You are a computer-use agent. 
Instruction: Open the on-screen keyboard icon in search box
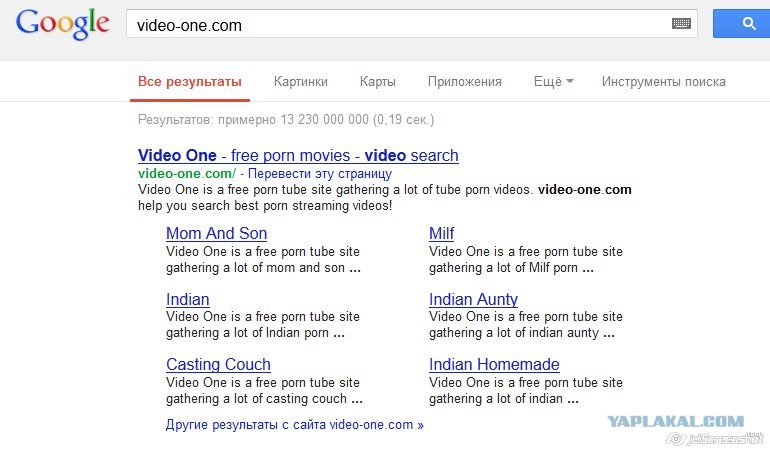pyautogui.click(x=682, y=25)
